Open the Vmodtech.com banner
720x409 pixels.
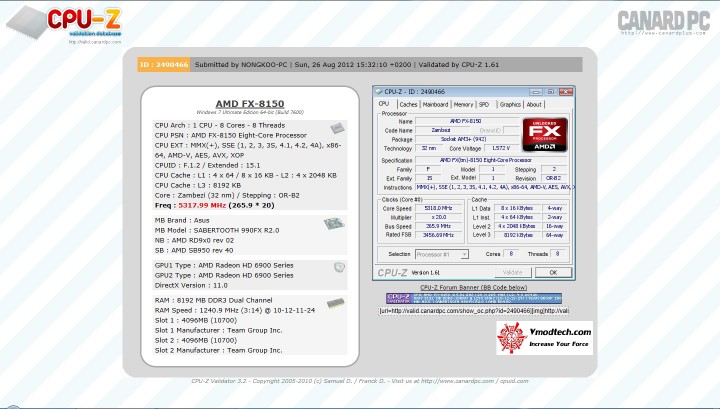click(545, 338)
